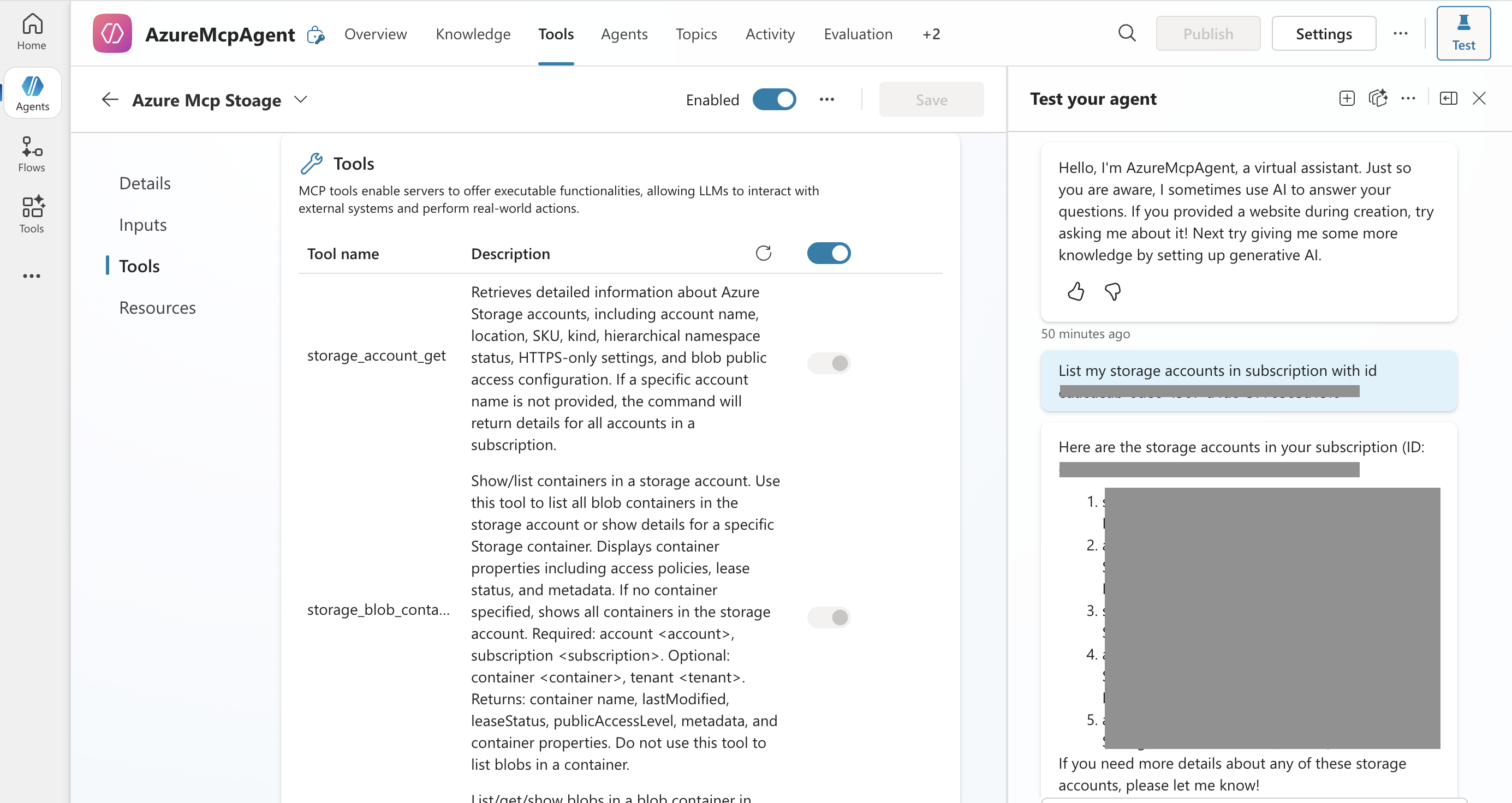
Task: Open search with the magnifier icon
Action: [x=1127, y=33]
